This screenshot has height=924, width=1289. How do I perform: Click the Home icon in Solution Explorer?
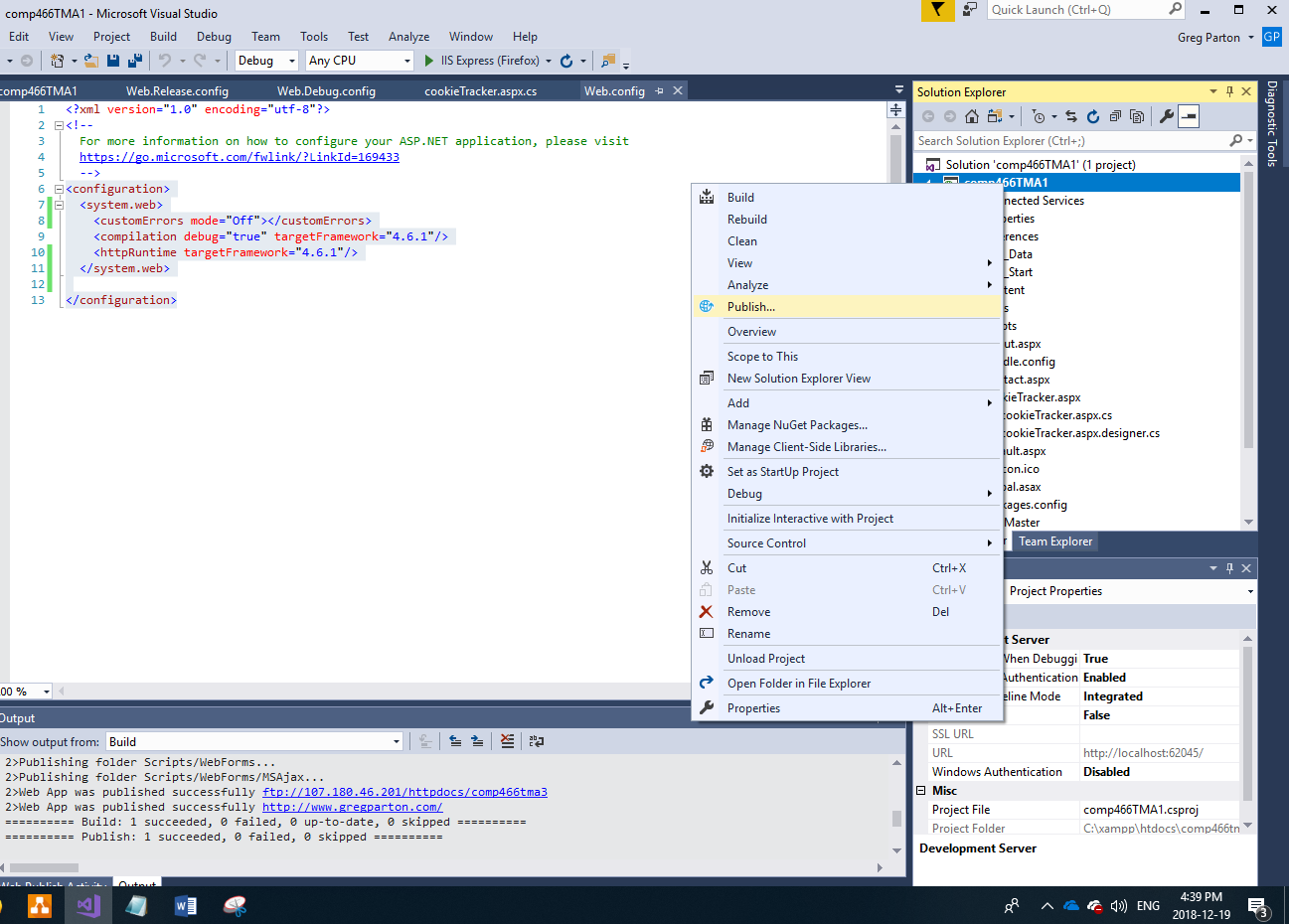(x=972, y=116)
